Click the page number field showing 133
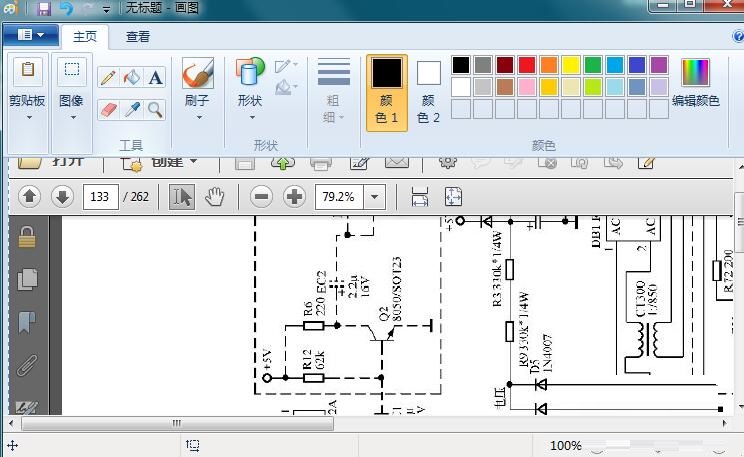744x457 pixels. click(100, 197)
